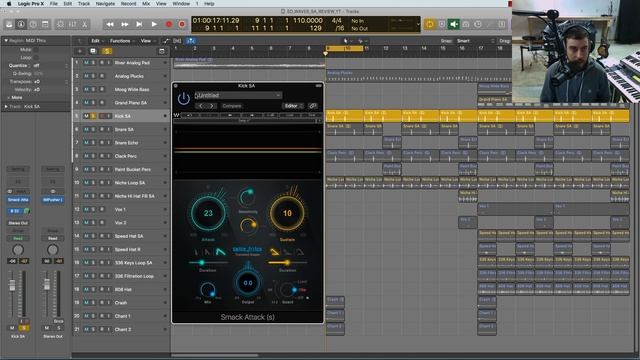Click the Duplicate Track icon
The width and height of the screenshot is (640, 360).
click(x=93, y=51)
